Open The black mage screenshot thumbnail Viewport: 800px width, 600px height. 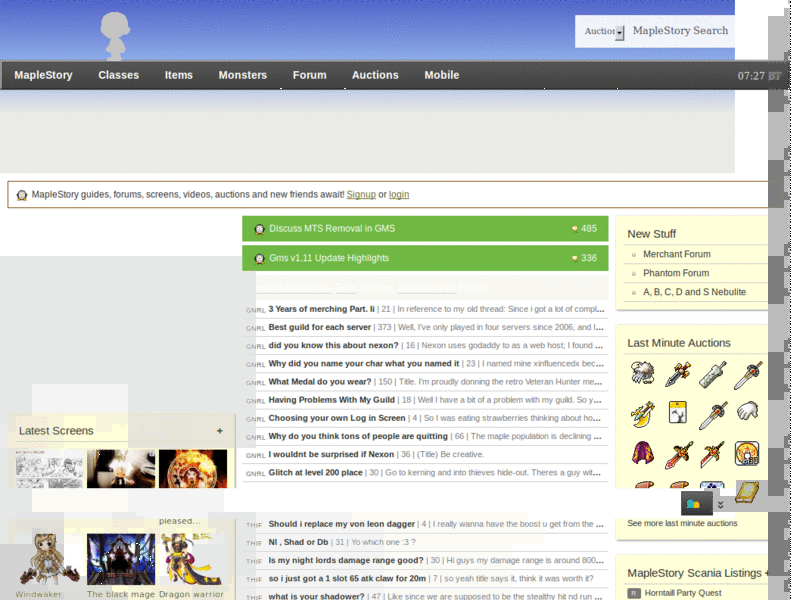tap(121, 559)
